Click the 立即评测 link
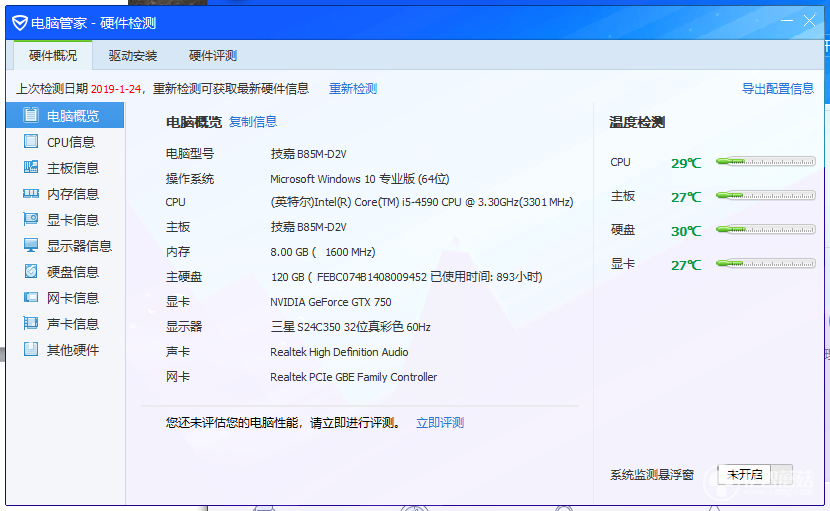 (x=440, y=423)
